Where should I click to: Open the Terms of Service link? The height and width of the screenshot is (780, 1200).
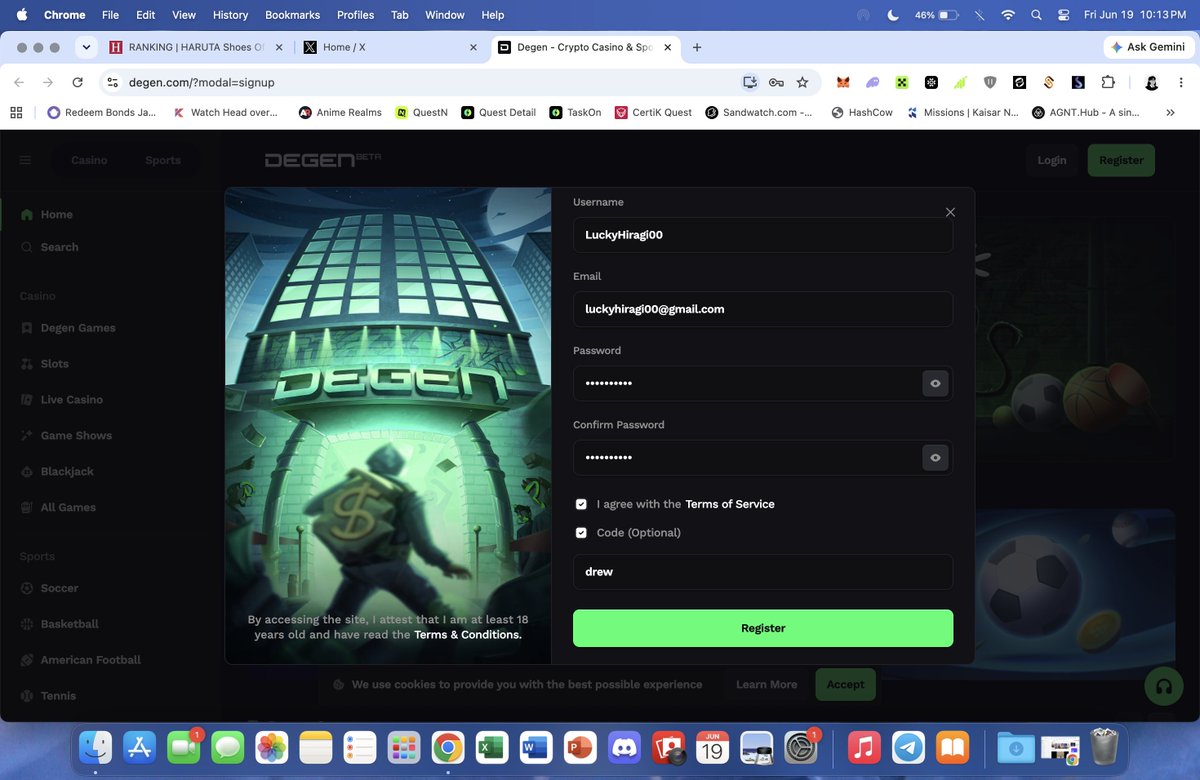click(730, 504)
